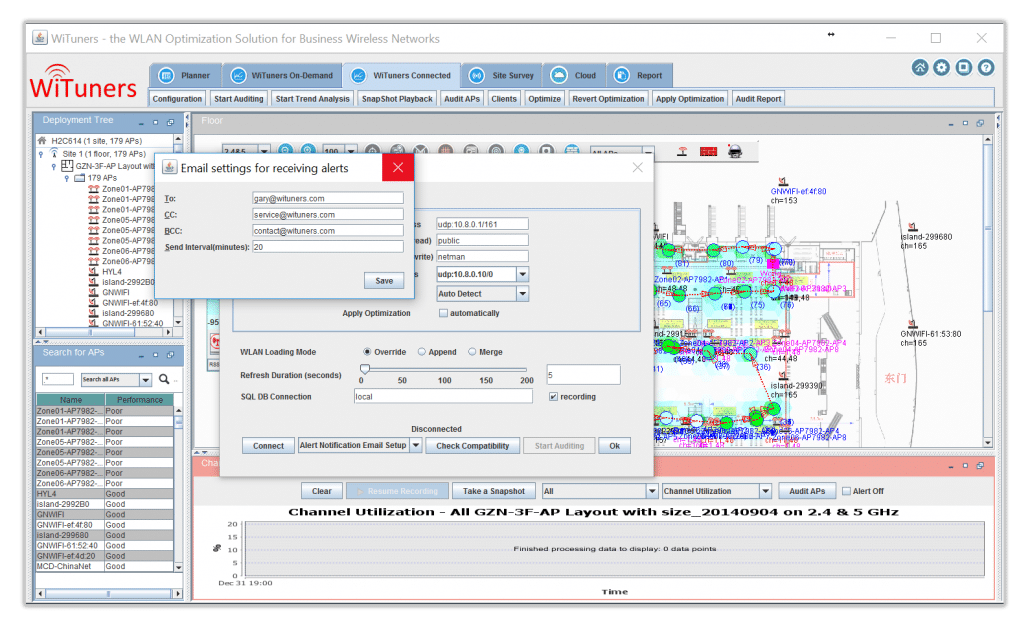Select Override WLAN loading mode
1030x628 pixels.
coord(367,352)
